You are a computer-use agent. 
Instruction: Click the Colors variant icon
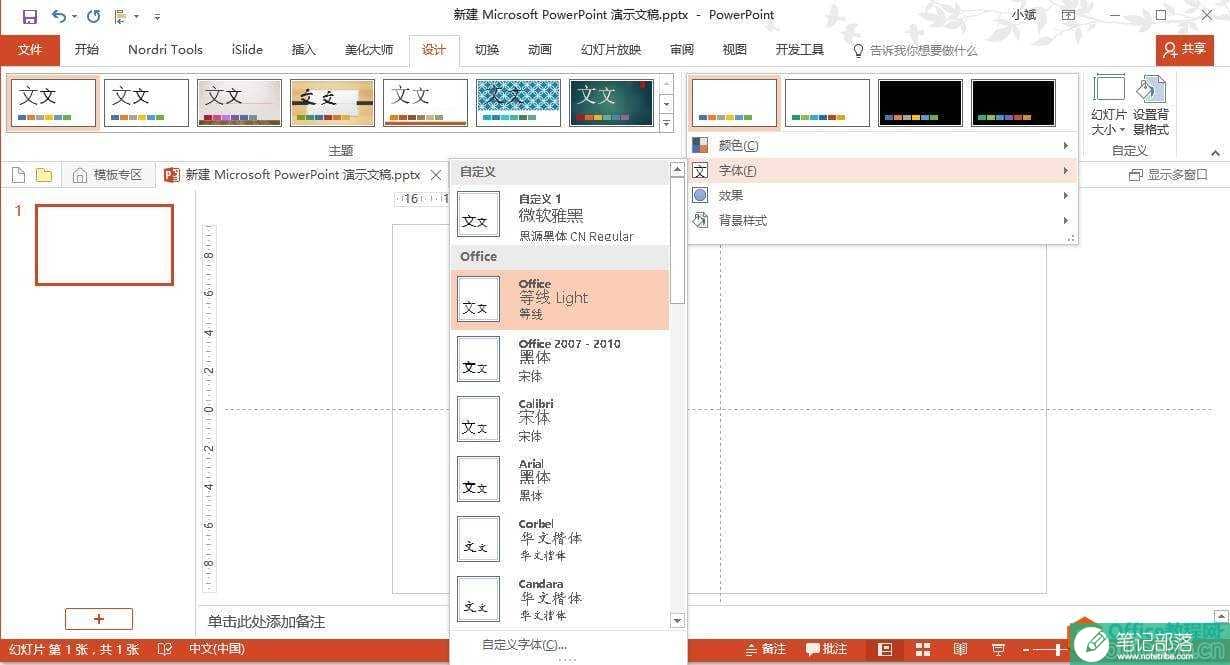[700, 145]
